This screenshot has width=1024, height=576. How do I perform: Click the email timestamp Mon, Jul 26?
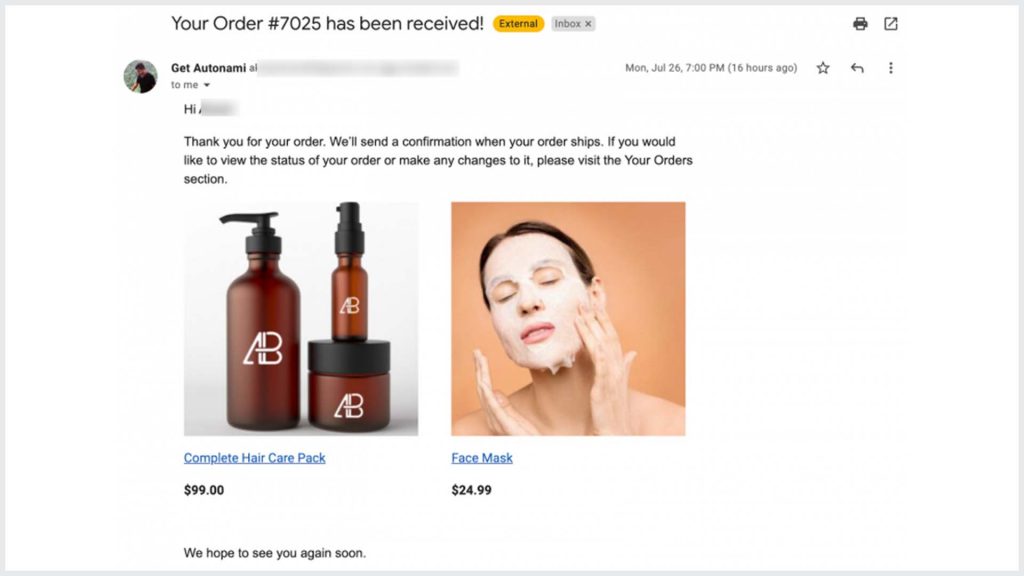click(x=711, y=68)
